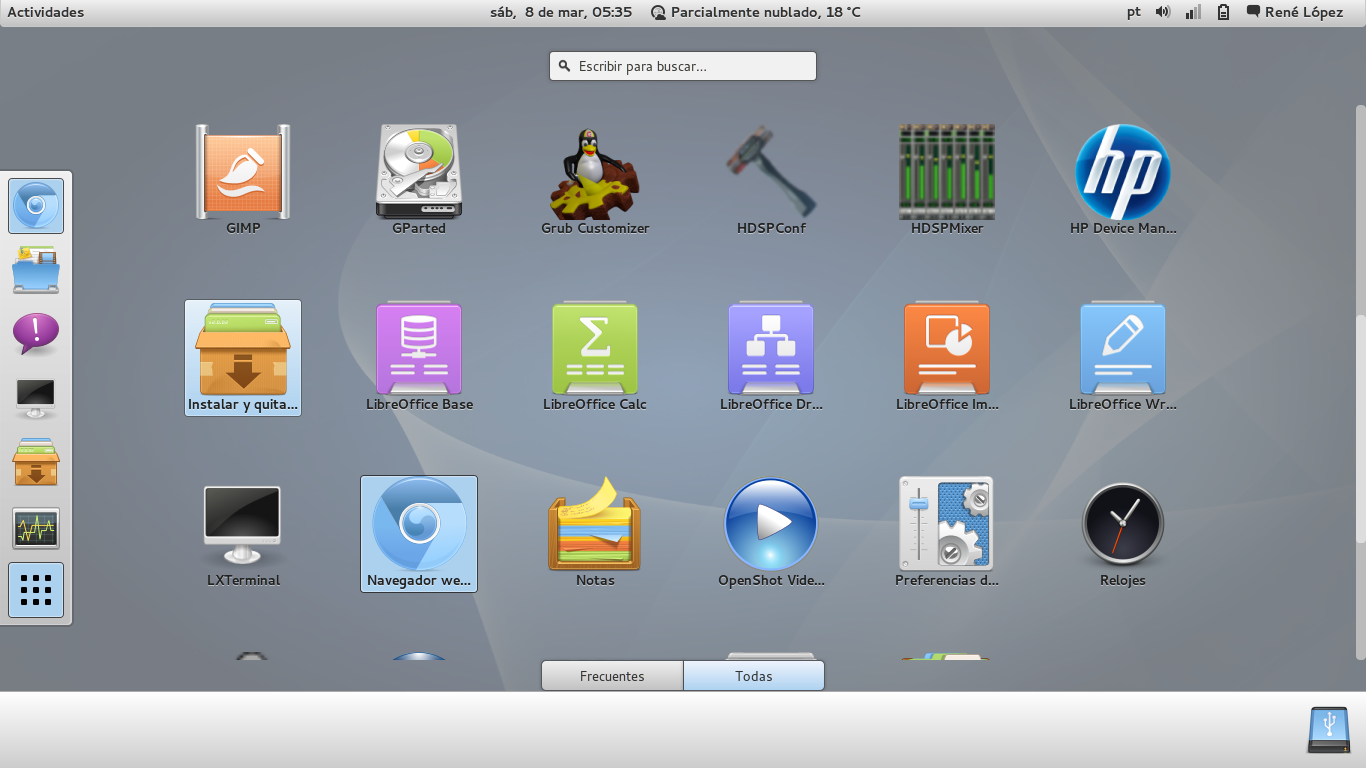Image resolution: width=1366 pixels, height=768 pixels.
Task: Open the file manager from the dock
Action: point(36,270)
